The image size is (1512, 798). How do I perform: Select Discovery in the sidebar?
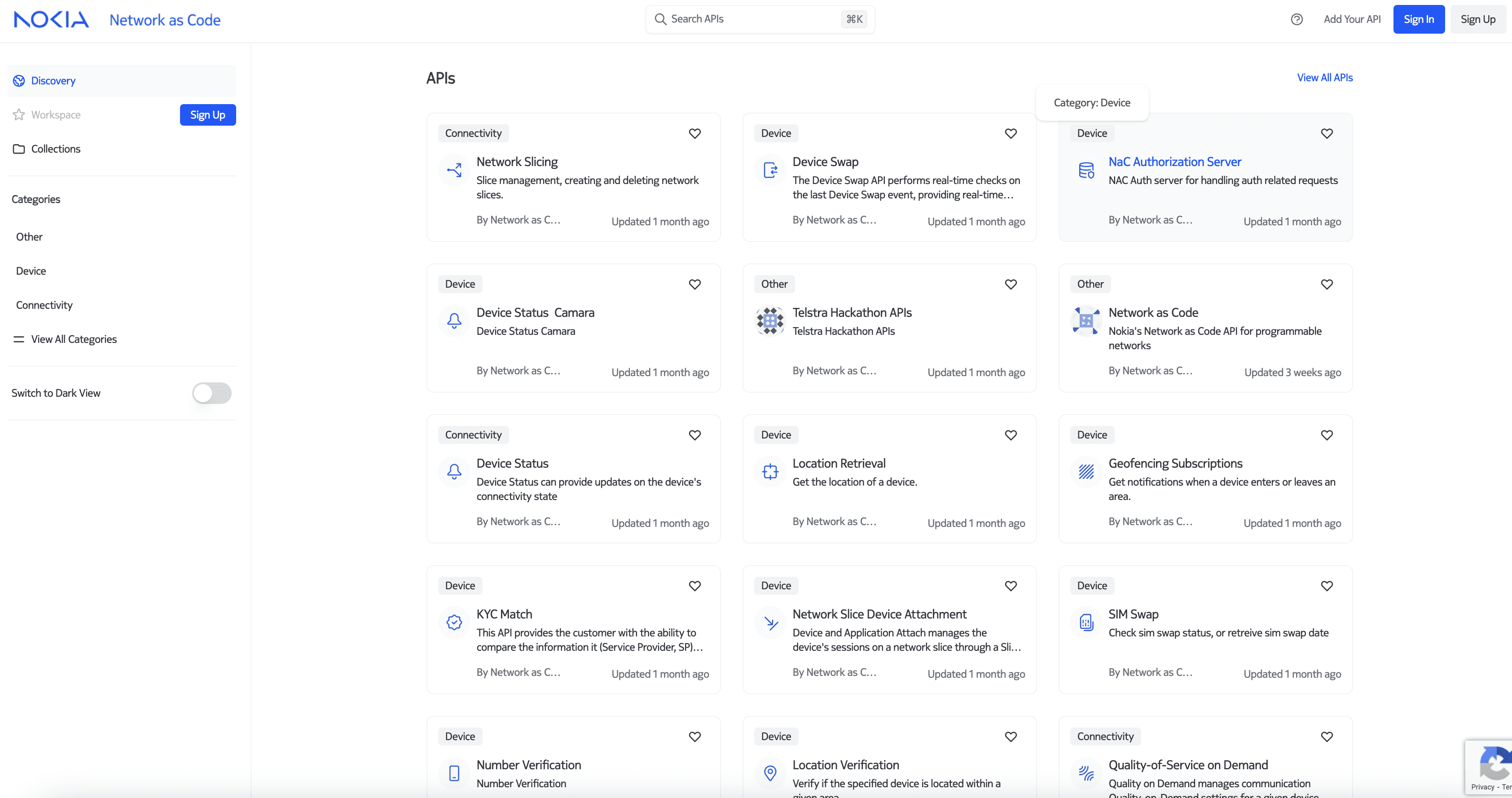53,81
